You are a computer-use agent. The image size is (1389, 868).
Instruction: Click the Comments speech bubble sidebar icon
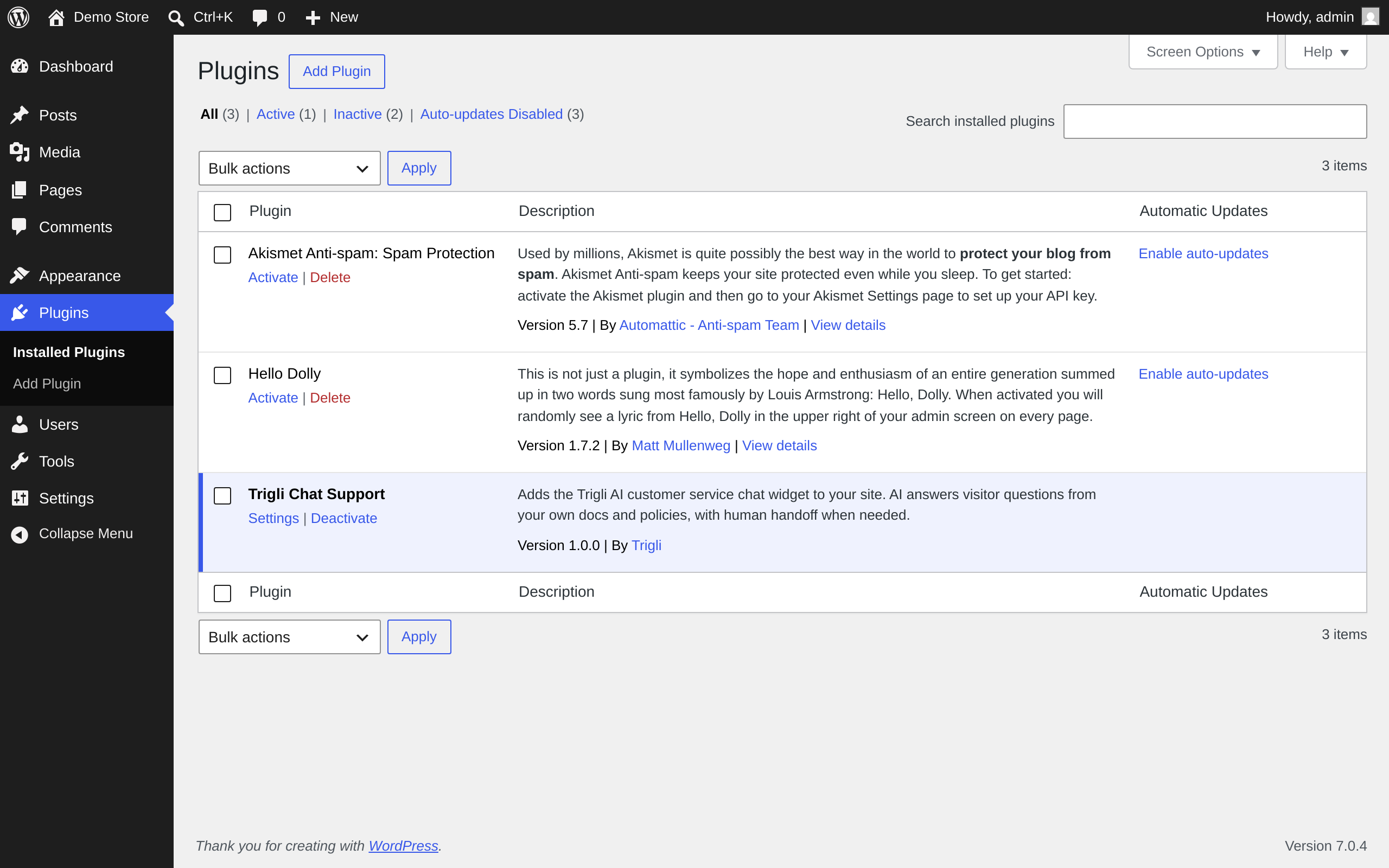(x=20, y=227)
